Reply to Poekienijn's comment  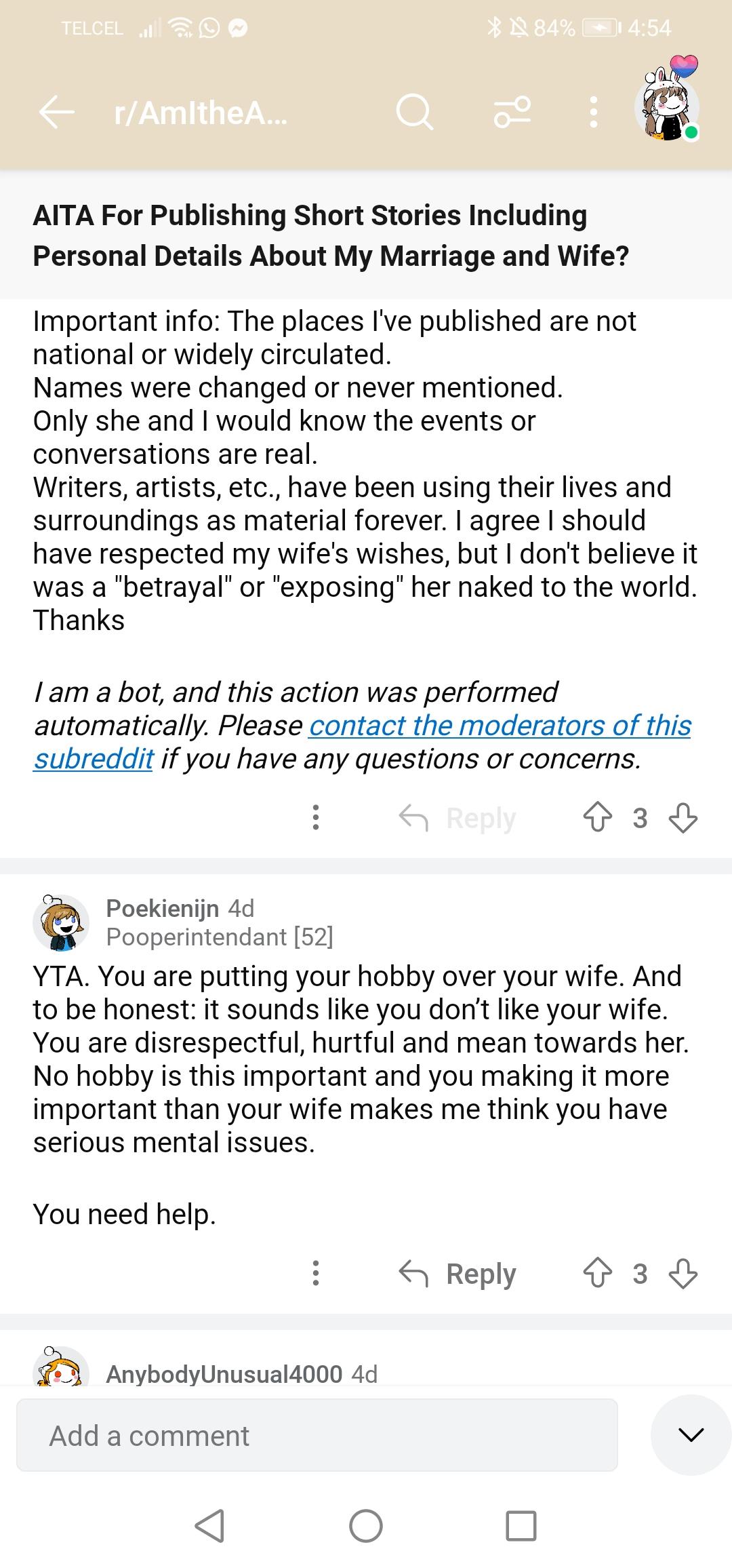(458, 1274)
